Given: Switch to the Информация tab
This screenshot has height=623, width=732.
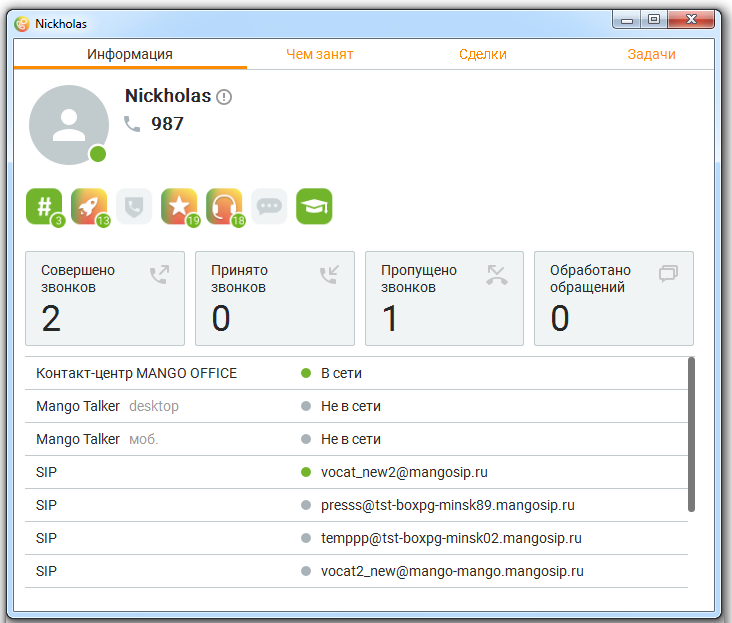Looking at the screenshot, I should (x=130, y=54).
